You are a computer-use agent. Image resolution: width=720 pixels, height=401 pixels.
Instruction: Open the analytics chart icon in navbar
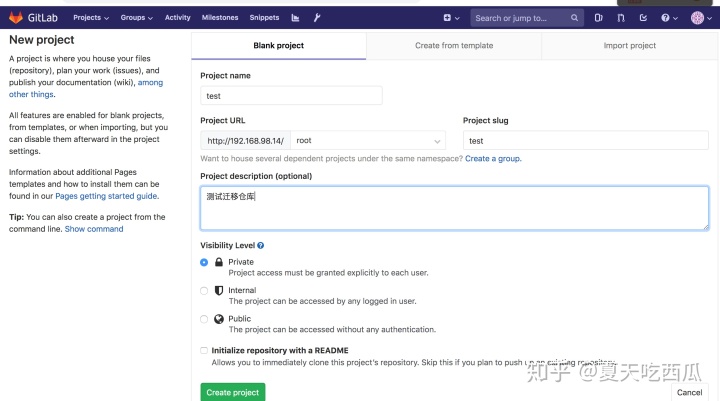coord(295,18)
